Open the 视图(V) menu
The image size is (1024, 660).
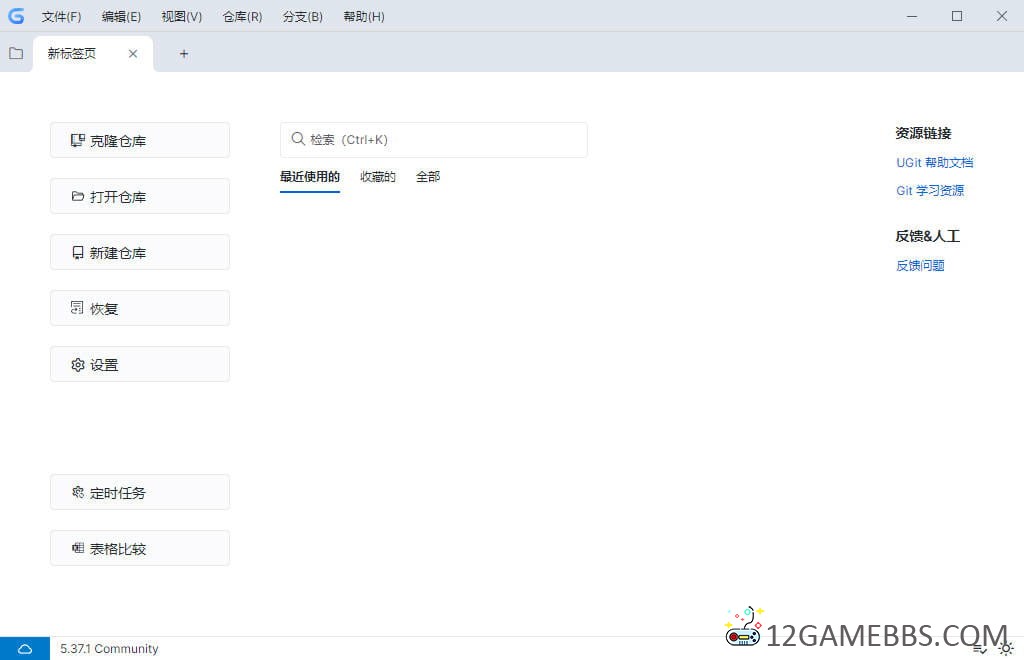click(182, 16)
